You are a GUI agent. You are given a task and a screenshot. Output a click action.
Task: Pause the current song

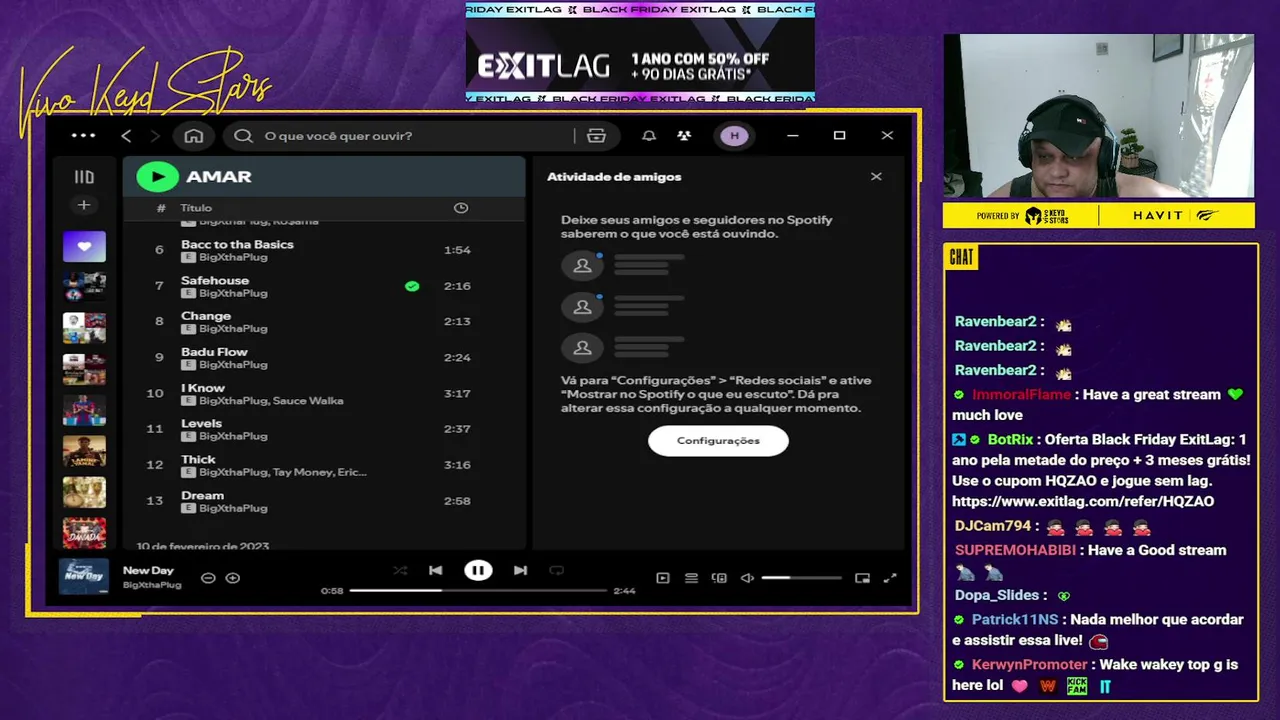tap(478, 571)
